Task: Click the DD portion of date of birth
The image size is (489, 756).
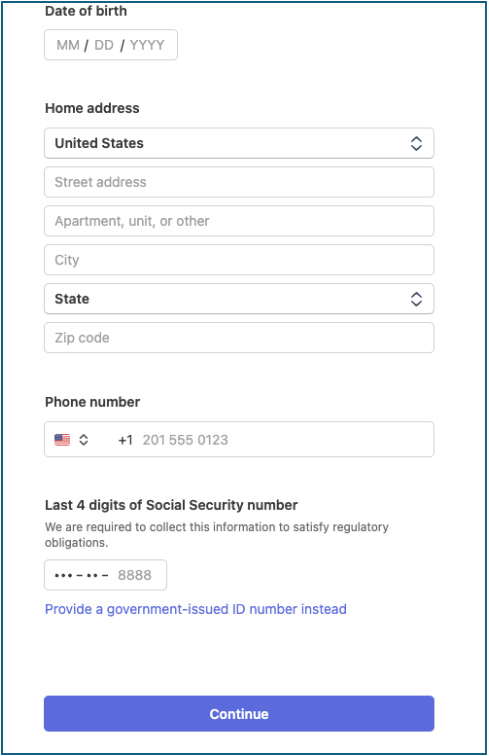Action: point(104,45)
